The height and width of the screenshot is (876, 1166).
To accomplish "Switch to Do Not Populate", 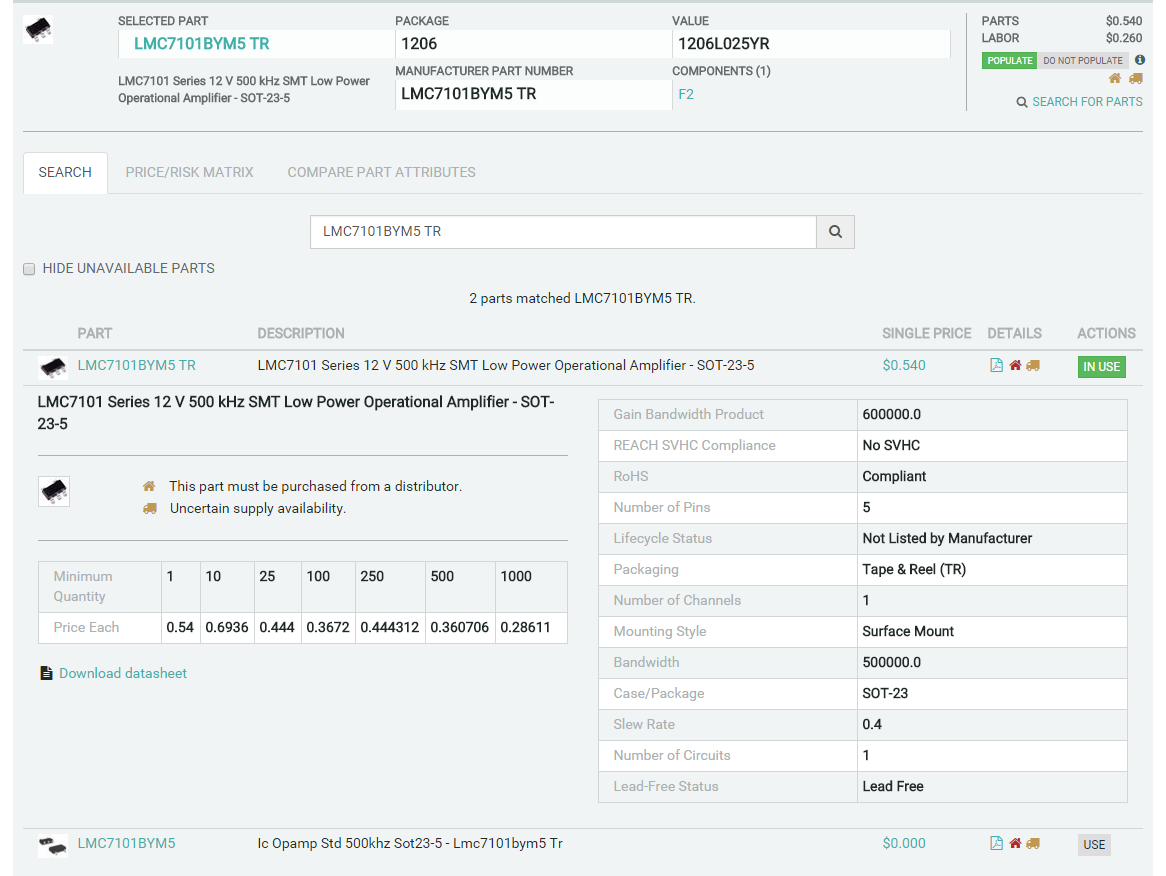I will (1083, 61).
